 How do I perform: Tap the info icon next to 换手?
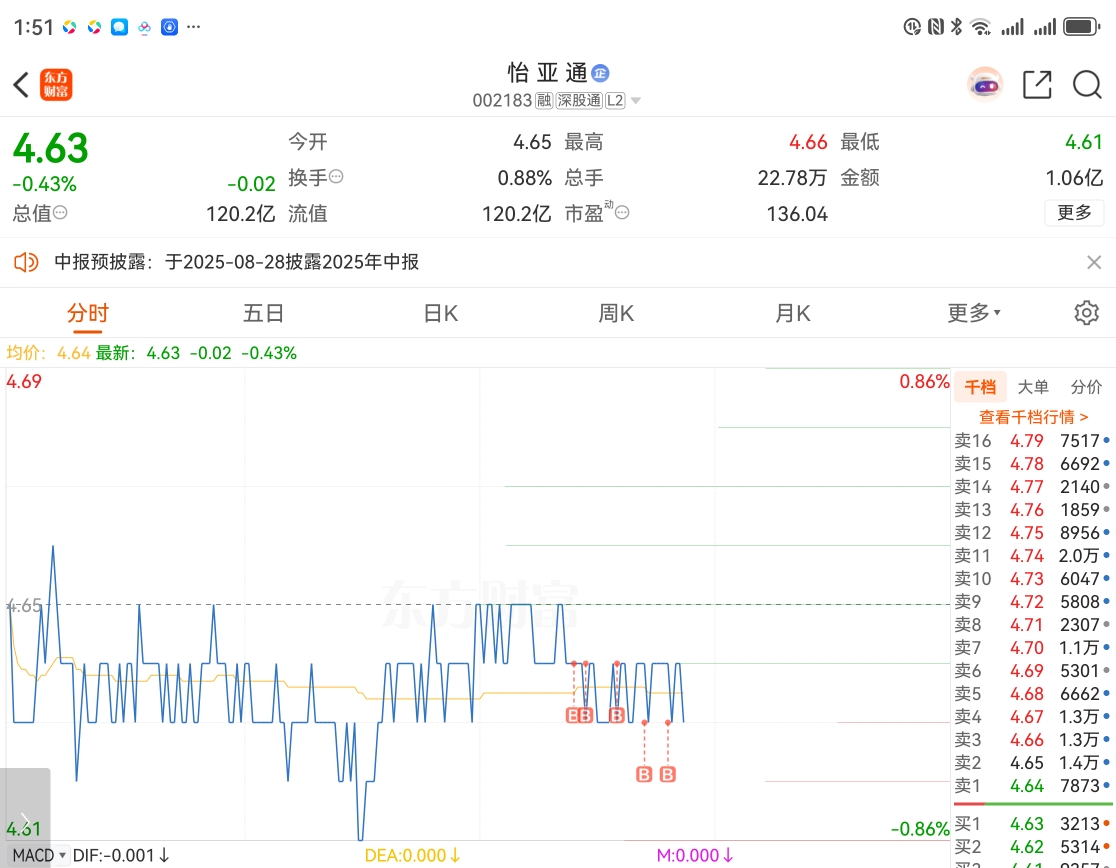tap(336, 176)
